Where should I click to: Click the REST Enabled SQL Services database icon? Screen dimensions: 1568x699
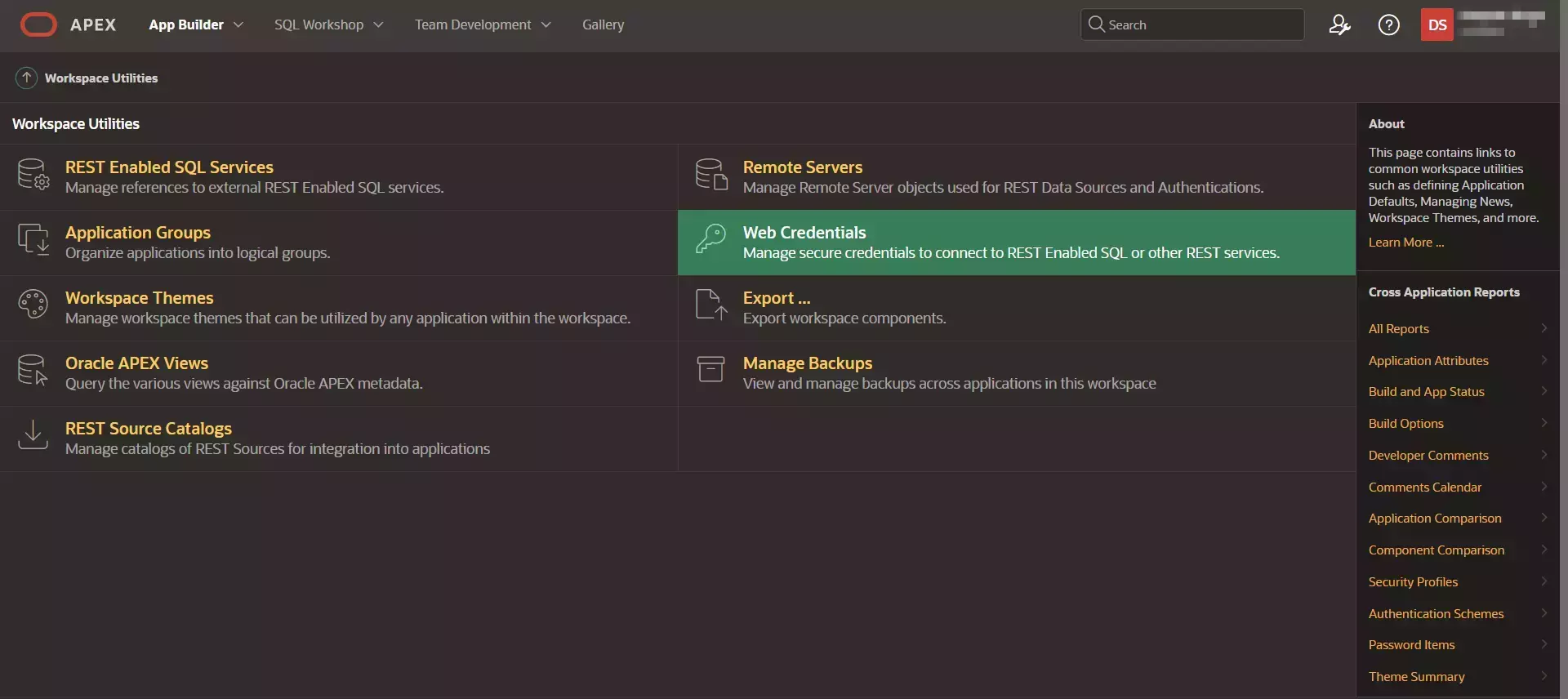pyautogui.click(x=33, y=175)
